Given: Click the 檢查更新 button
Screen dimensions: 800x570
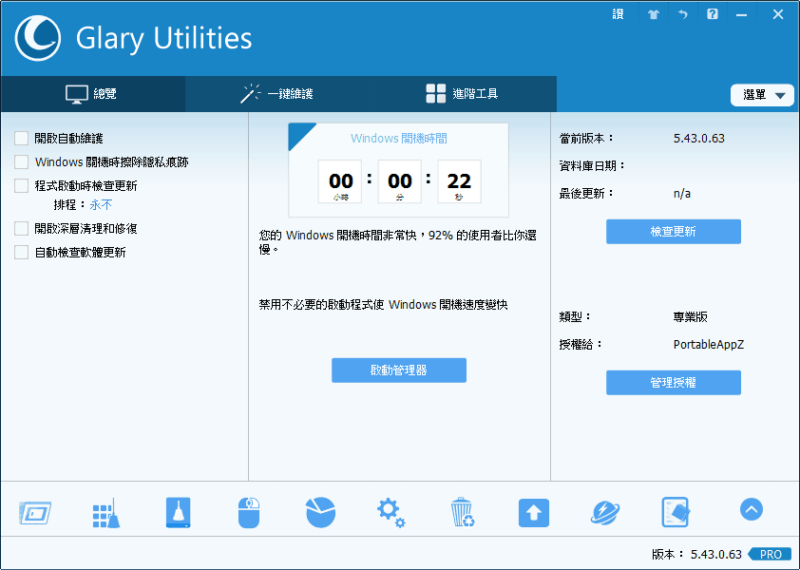Looking at the screenshot, I should pyautogui.click(x=673, y=232).
